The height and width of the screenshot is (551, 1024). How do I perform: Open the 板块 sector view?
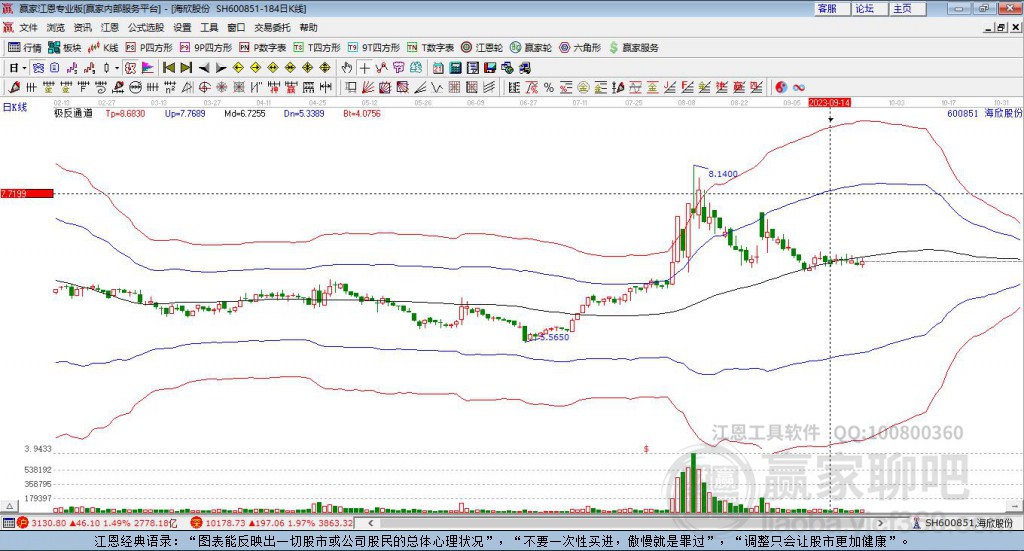pyautogui.click(x=64, y=48)
